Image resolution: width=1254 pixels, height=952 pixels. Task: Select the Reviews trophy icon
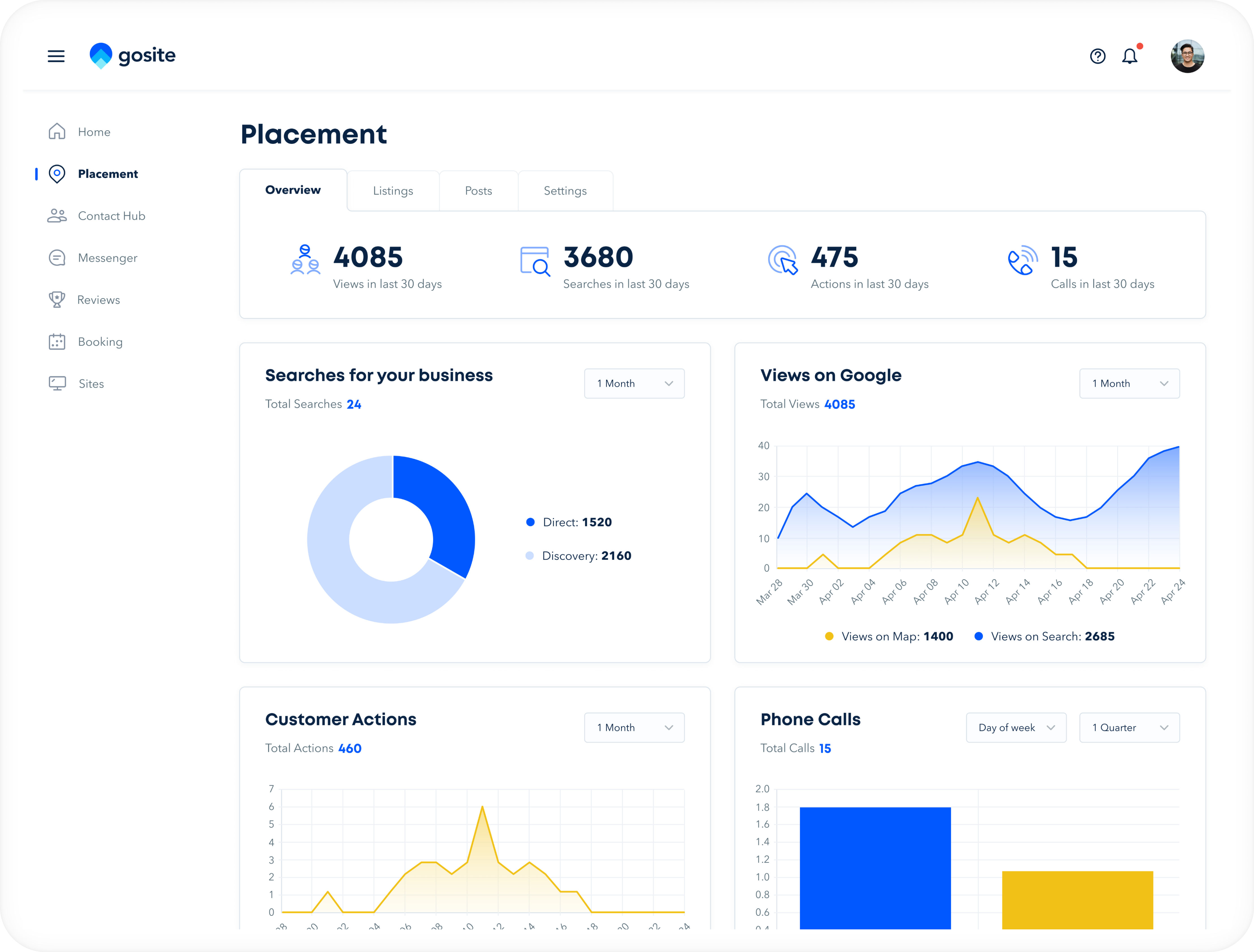click(57, 299)
